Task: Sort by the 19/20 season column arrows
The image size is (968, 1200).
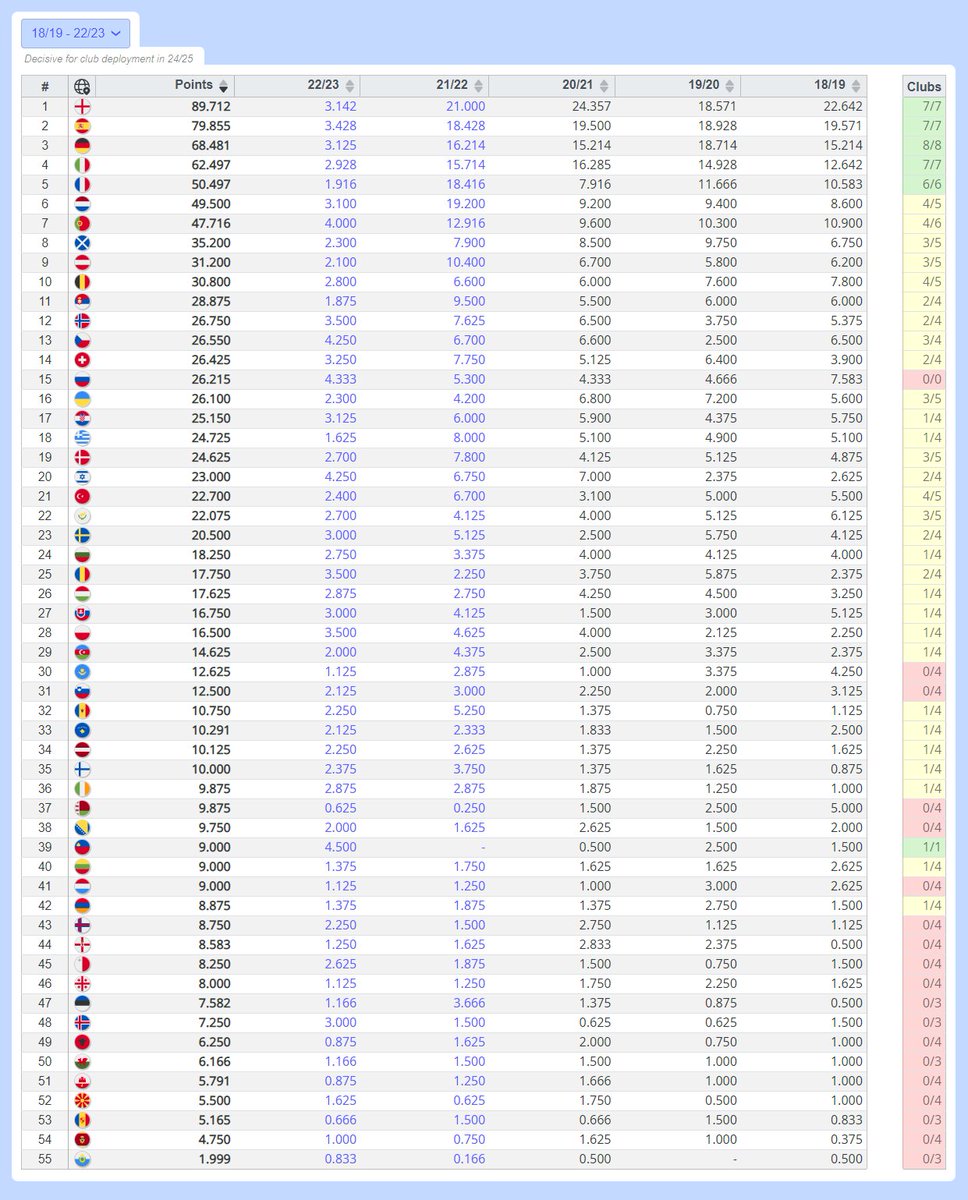Action: tap(730, 86)
